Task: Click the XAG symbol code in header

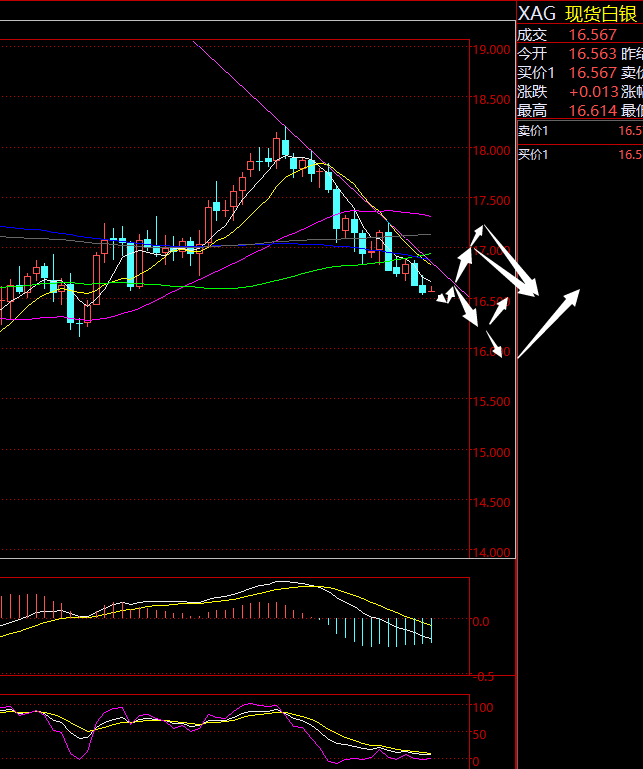Action: (537, 14)
